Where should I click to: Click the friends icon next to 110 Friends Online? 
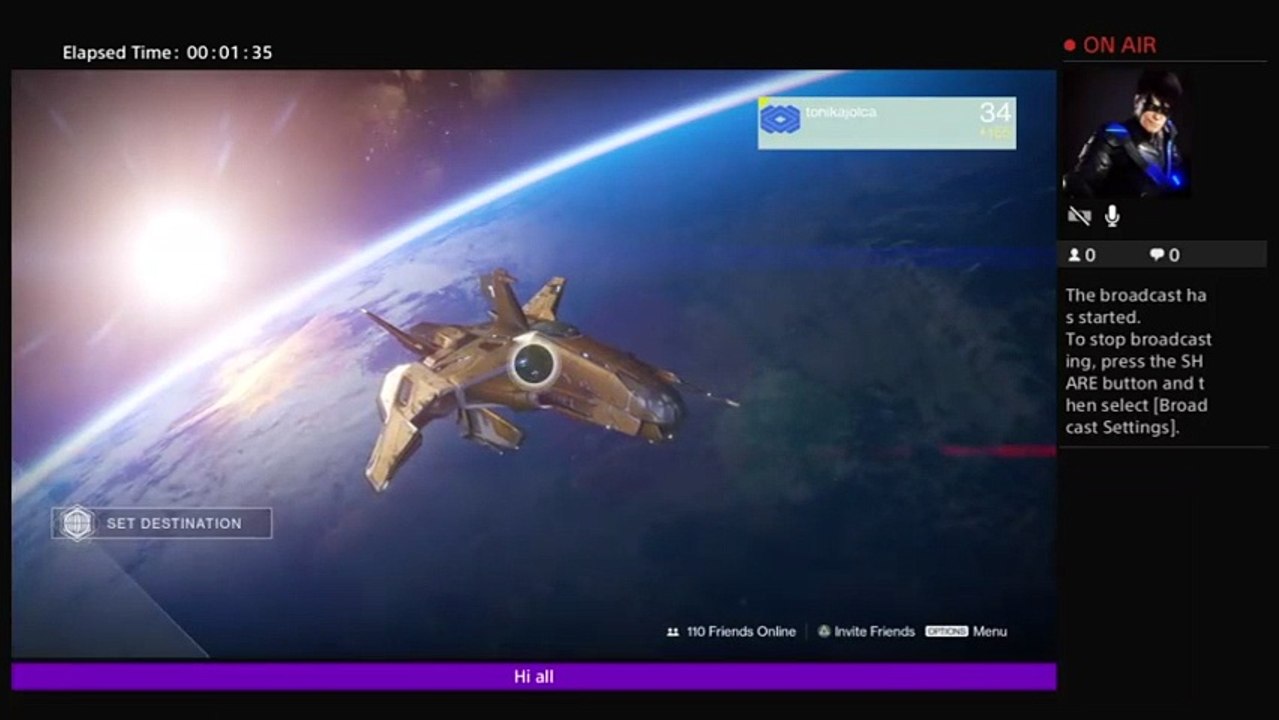(x=673, y=632)
